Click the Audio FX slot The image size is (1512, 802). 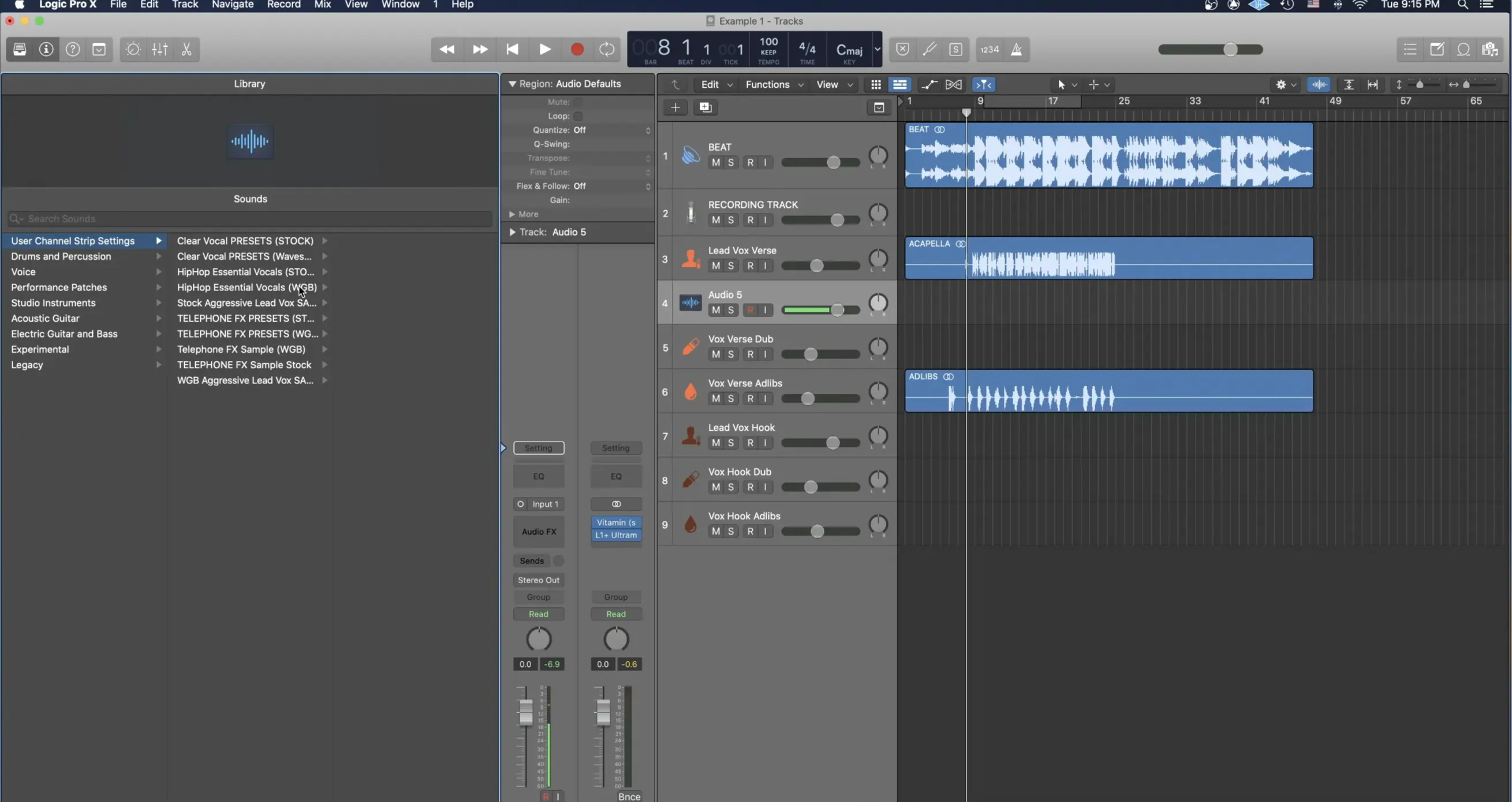point(538,531)
